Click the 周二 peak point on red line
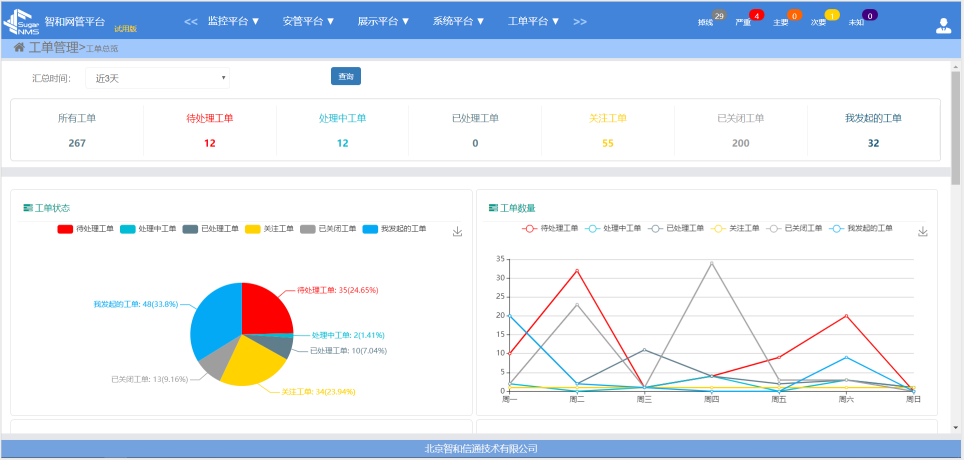Image resolution: width=964 pixels, height=460 pixels. 577,271
